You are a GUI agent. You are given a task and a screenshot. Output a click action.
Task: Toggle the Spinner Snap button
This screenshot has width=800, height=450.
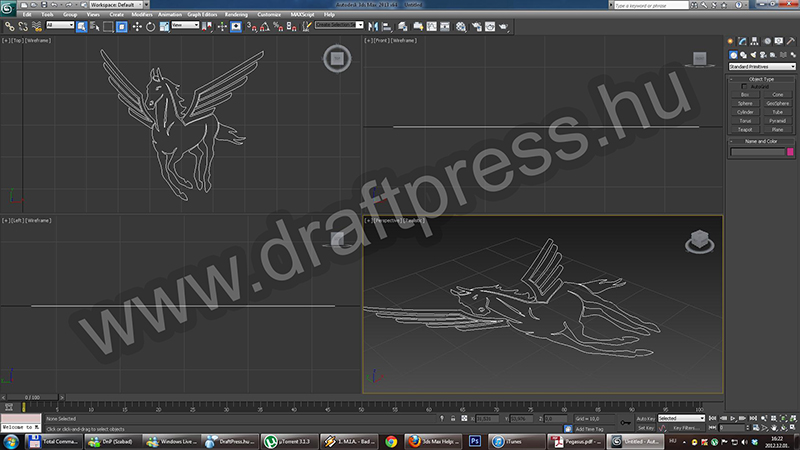[x=291, y=27]
